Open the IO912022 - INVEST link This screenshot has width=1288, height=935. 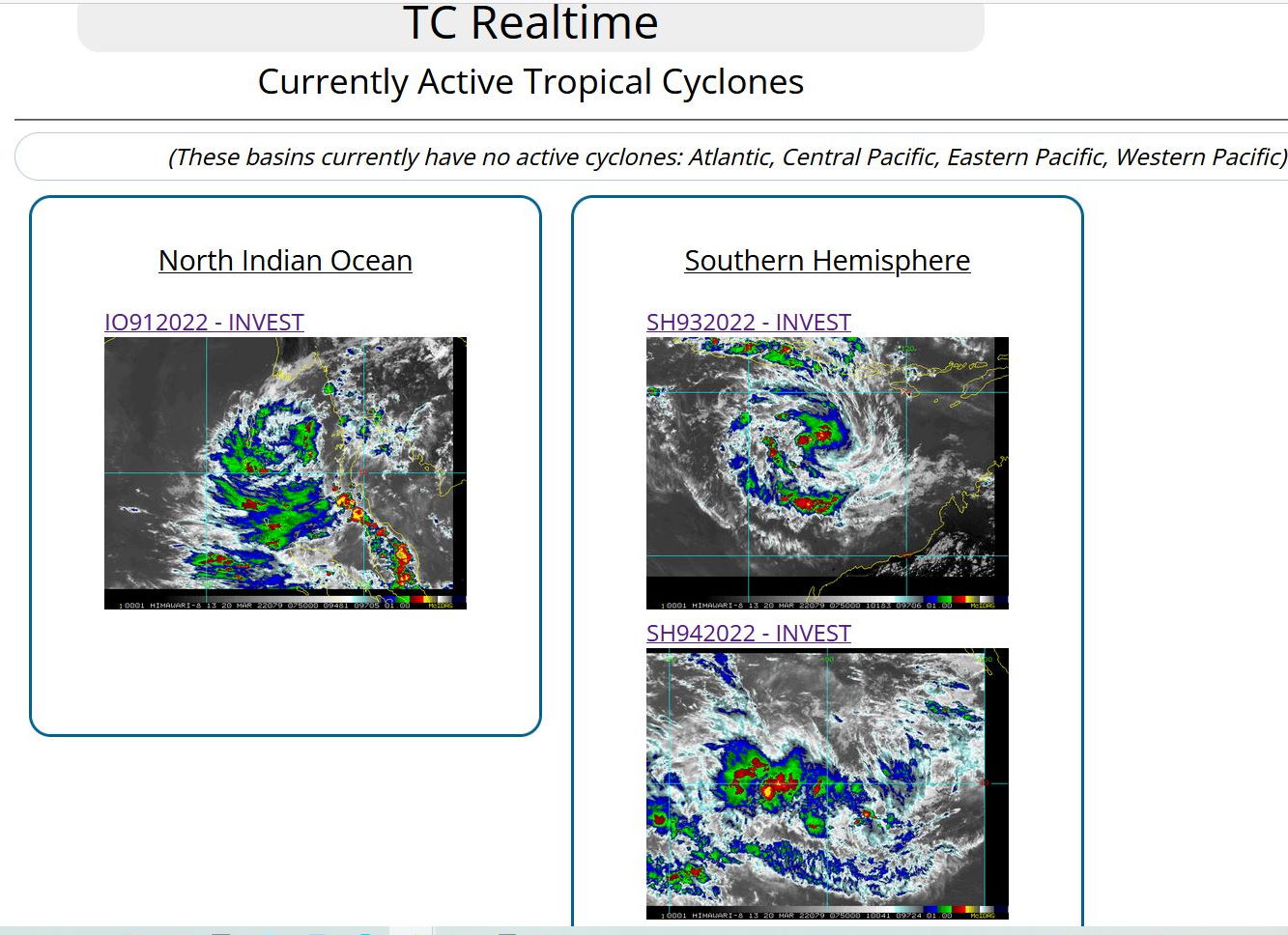[204, 323]
